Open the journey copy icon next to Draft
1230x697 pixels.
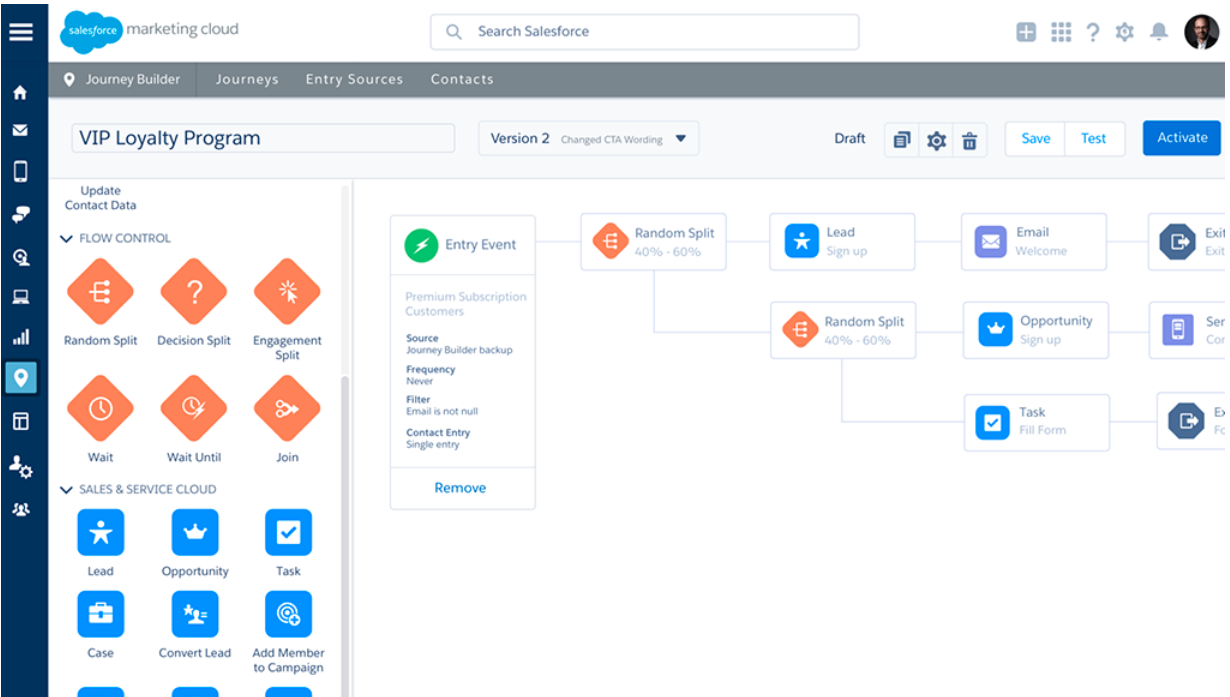(x=901, y=140)
